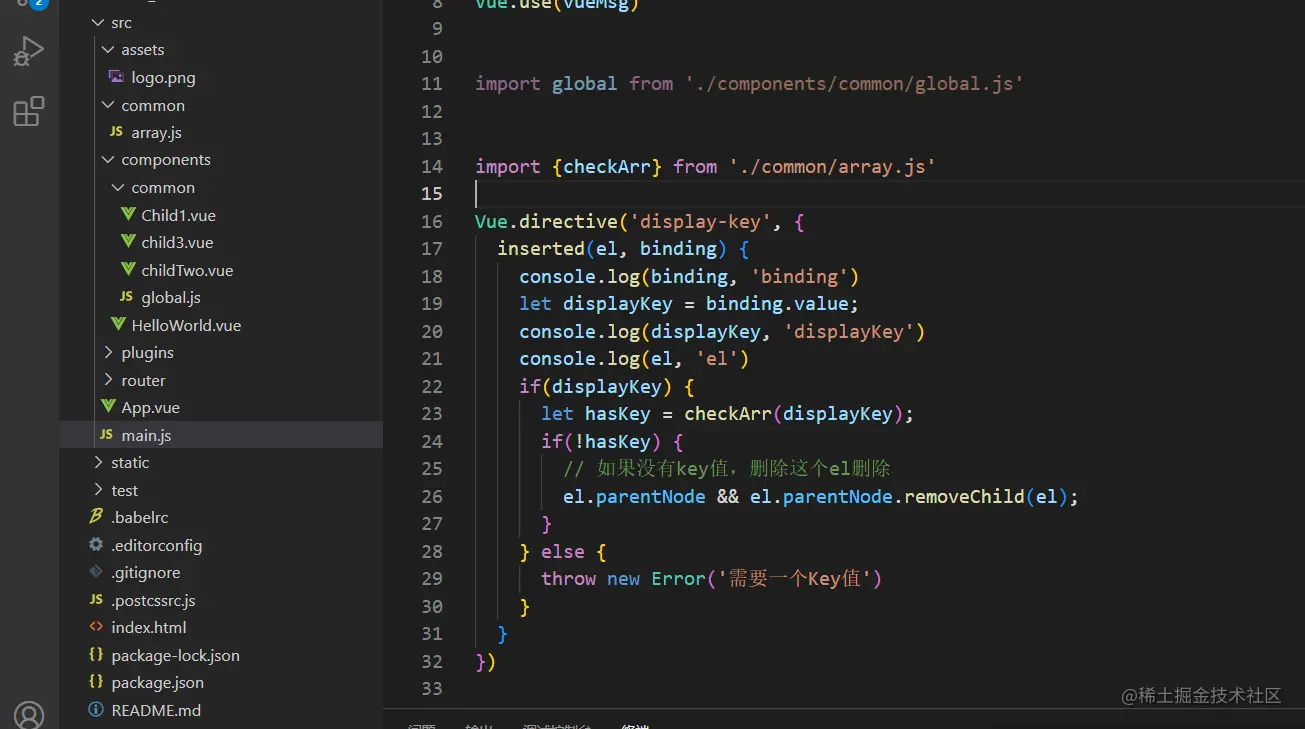This screenshot has width=1305, height=729.
Task: Open the Run and Debug view
Action: tap(28, 51)
